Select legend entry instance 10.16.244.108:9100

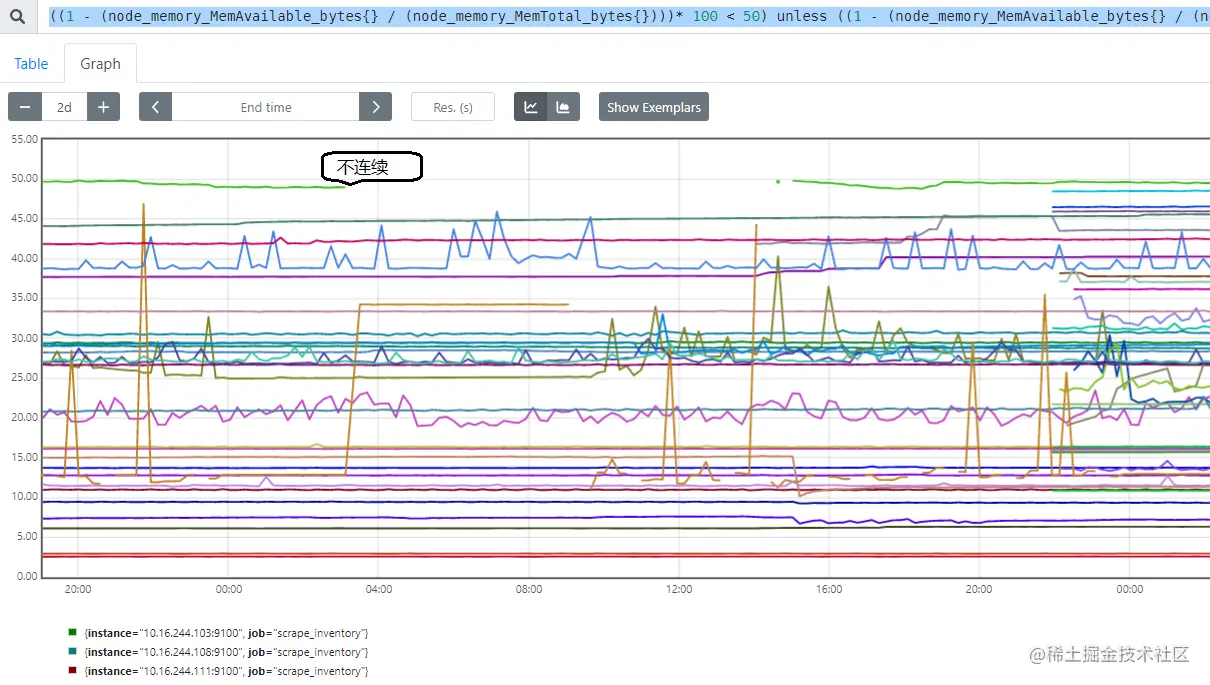coord(227,652)
